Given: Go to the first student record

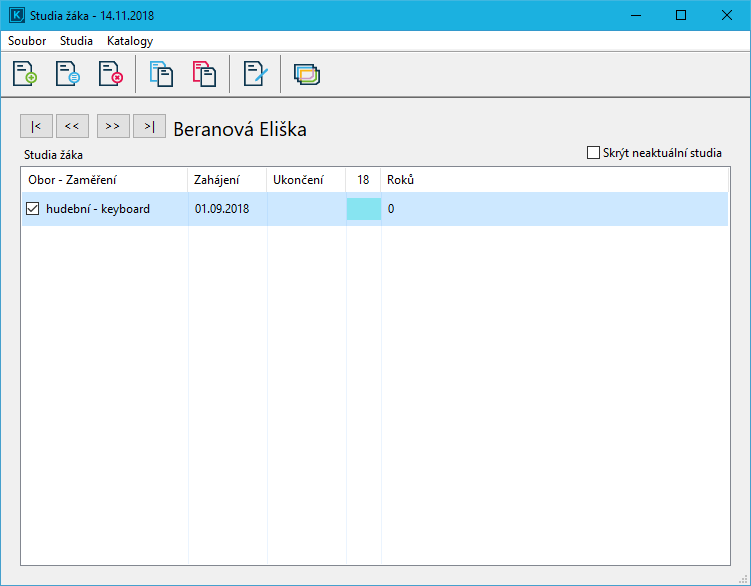Looking at the screenshot, I should tap(36, 126).
